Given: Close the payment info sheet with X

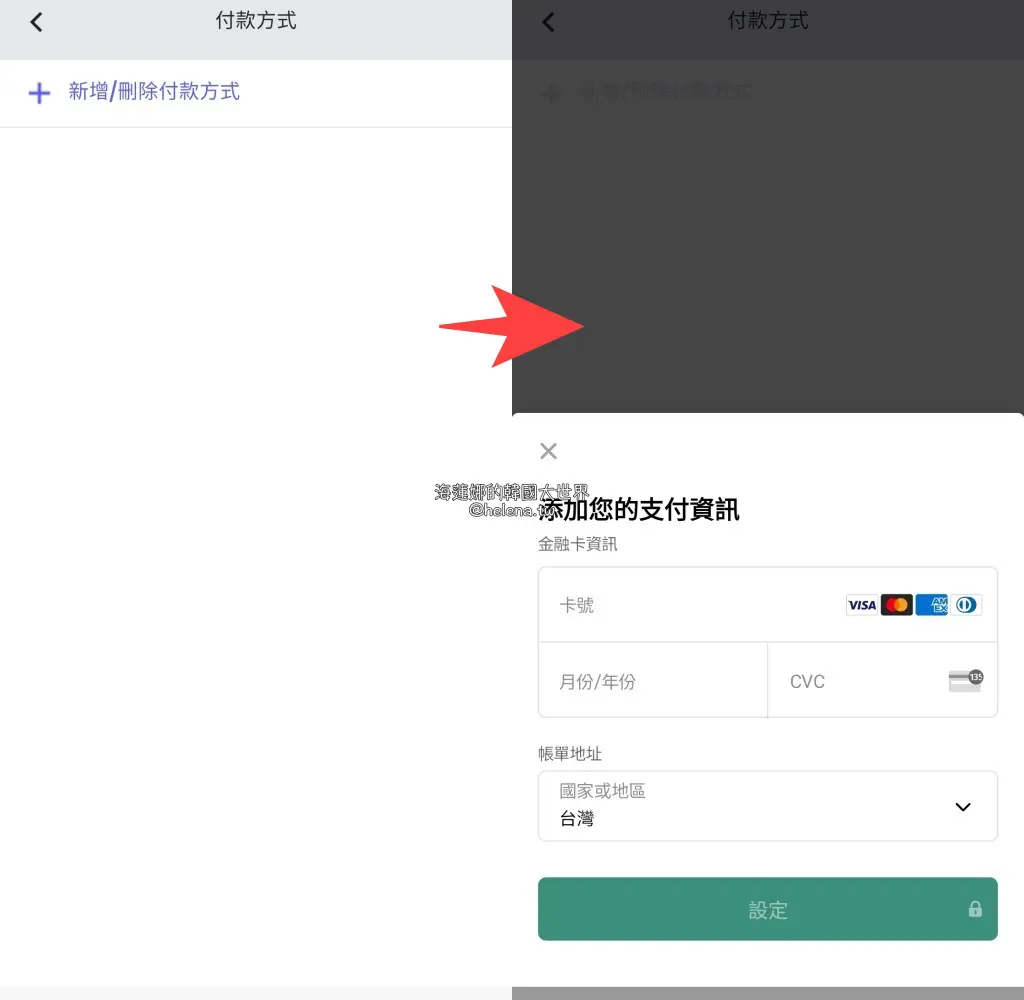Looking at the screenshot, I should coord(548,451).
